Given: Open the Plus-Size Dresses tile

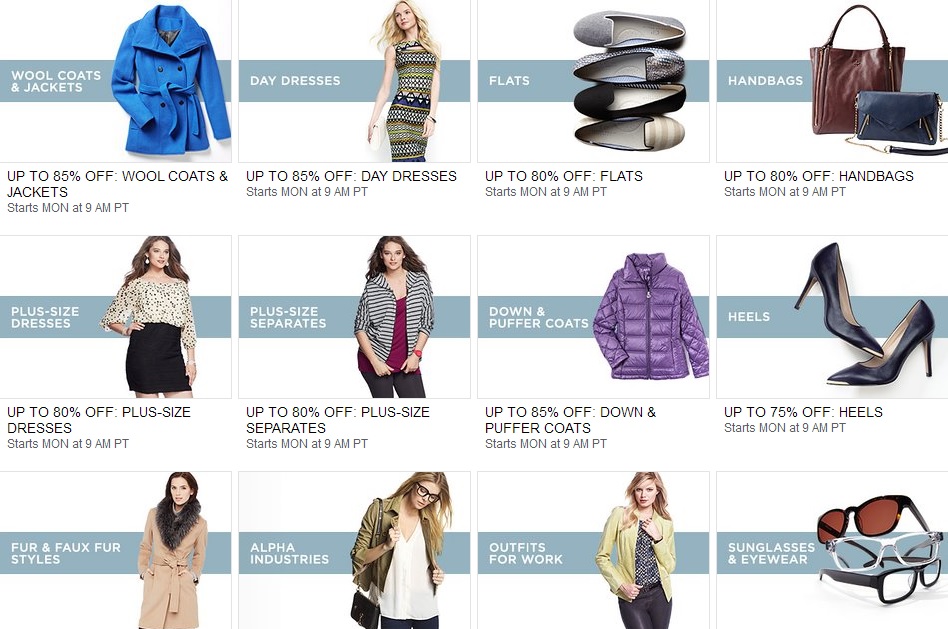Looking at the screenshot, I should [x=115, y=316].
